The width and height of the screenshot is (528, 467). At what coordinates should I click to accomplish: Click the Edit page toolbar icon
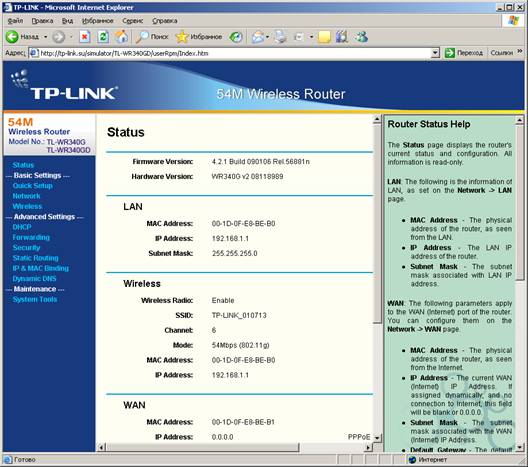coord(299,37)
